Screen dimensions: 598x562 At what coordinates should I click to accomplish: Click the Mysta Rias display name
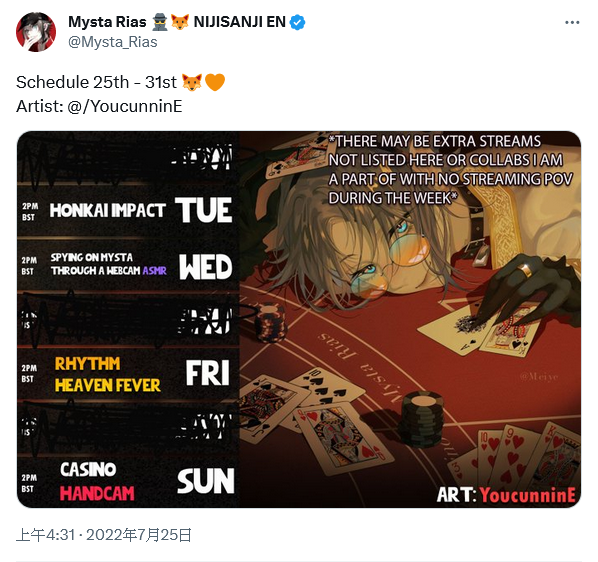click(x=107, y=22)
